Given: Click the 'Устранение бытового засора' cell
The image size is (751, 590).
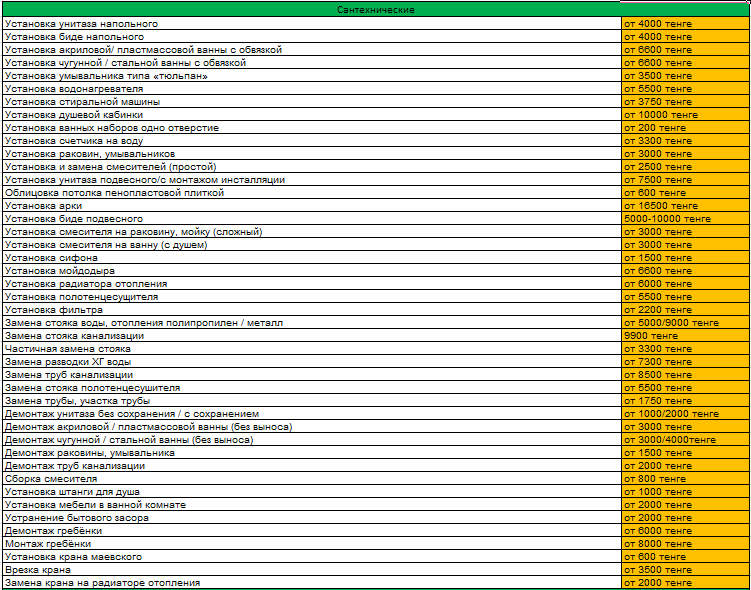Looking at the screenshot, I should coord(312,518).
